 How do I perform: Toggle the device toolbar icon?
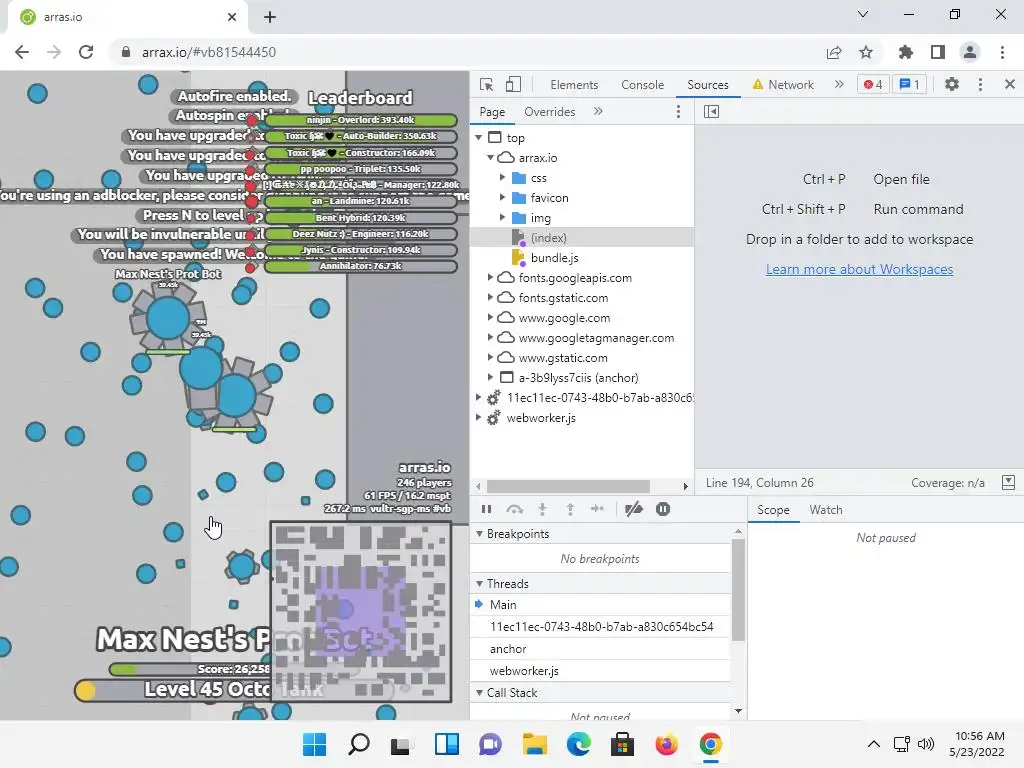513,84
